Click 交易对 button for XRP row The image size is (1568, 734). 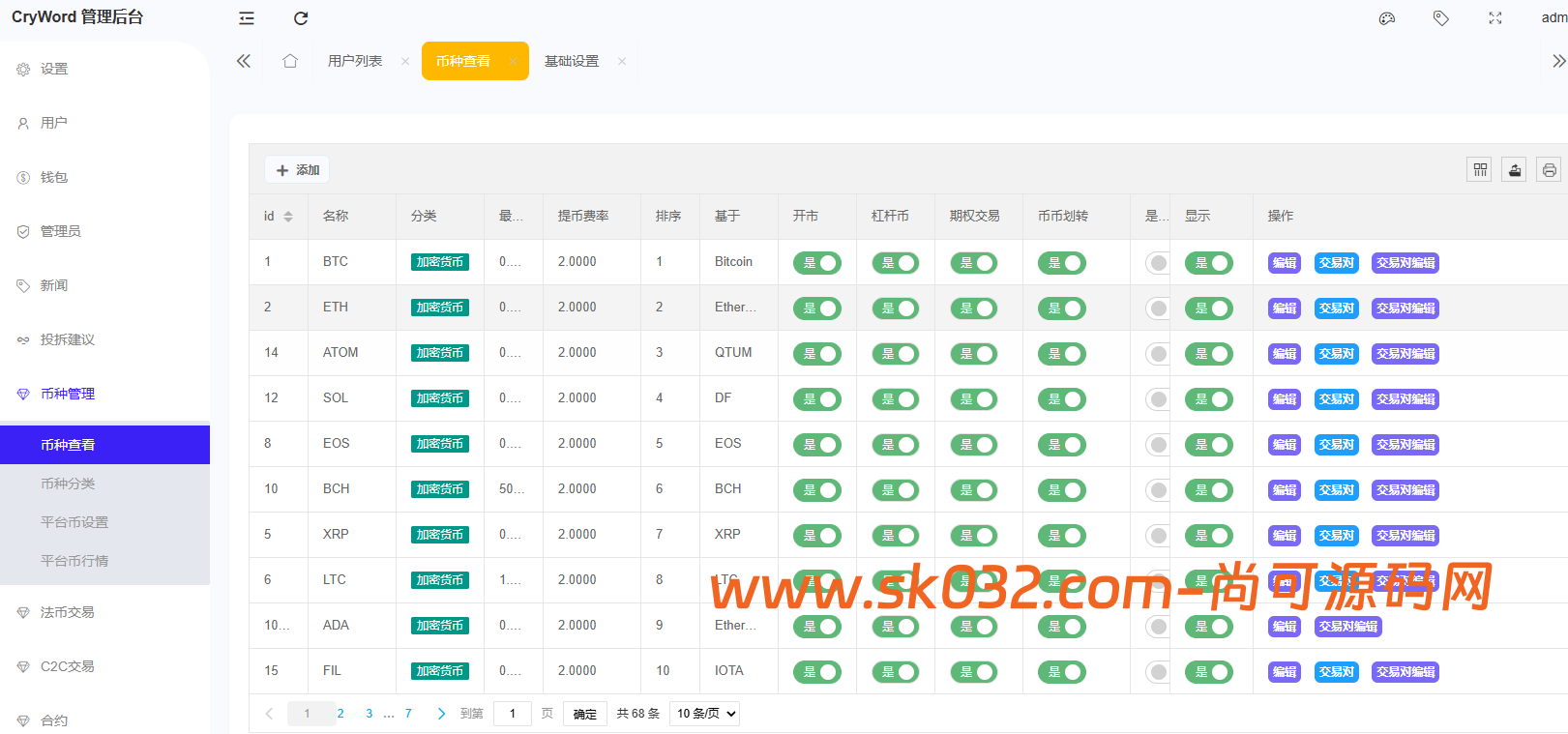(1337, 536)
